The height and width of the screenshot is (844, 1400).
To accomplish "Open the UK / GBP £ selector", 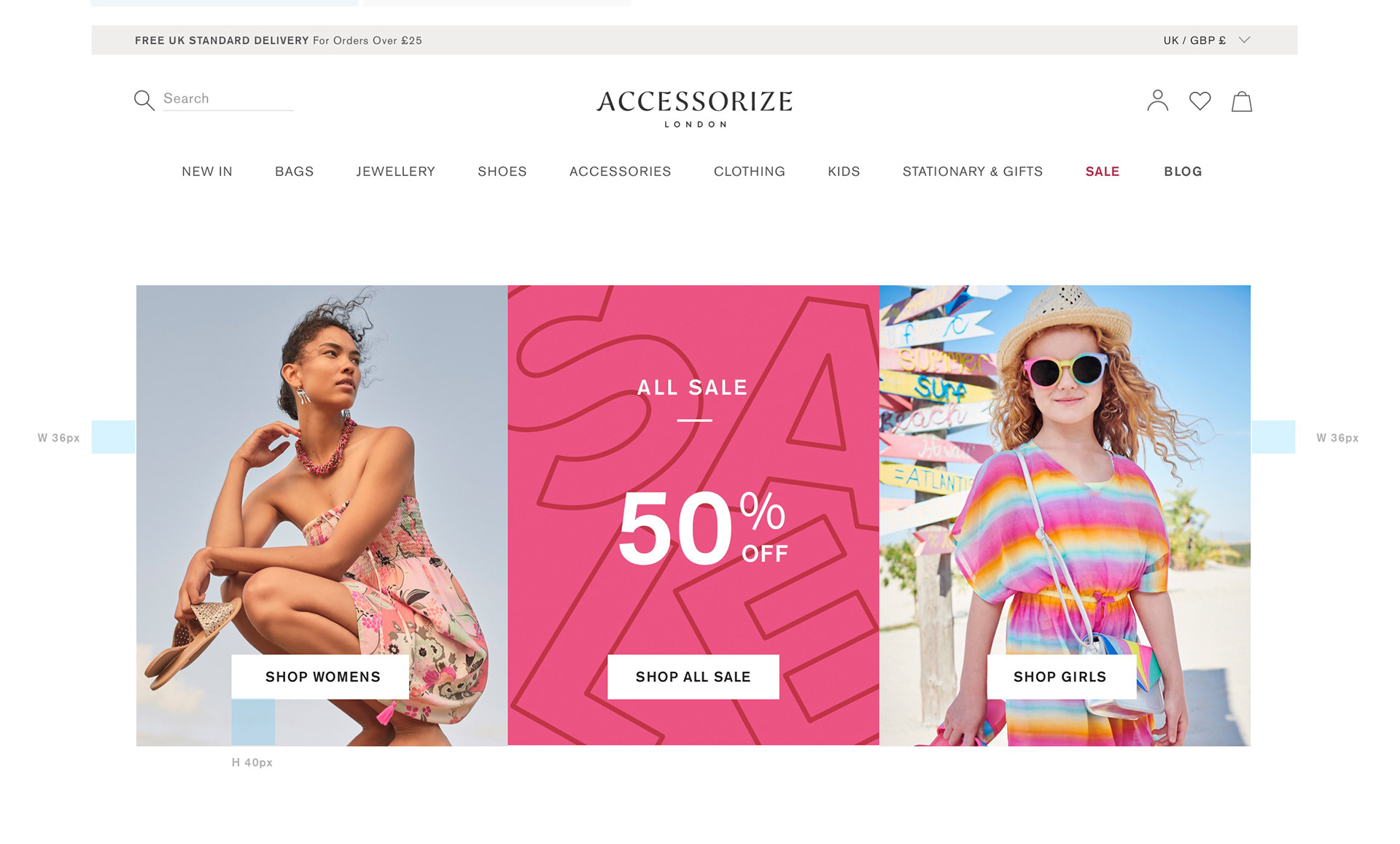I will (x=1207, y=40).
